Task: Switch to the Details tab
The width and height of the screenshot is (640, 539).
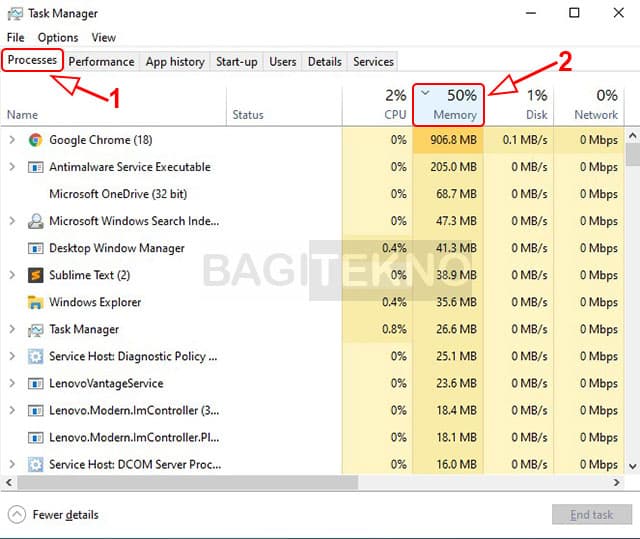Action: tap(324, 62)
